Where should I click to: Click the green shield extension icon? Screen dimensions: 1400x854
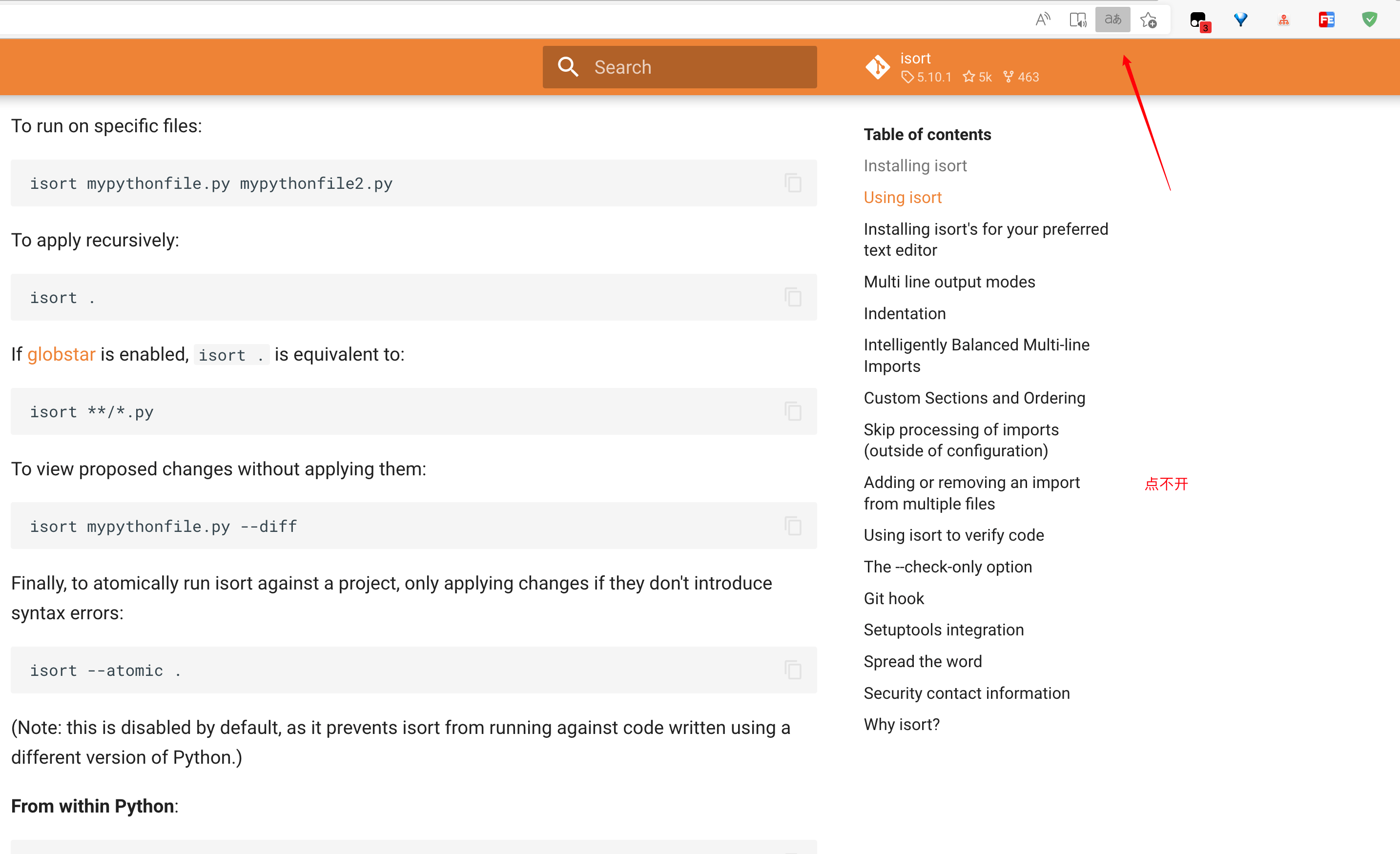pyautogui.click(x=1369, y=20)
